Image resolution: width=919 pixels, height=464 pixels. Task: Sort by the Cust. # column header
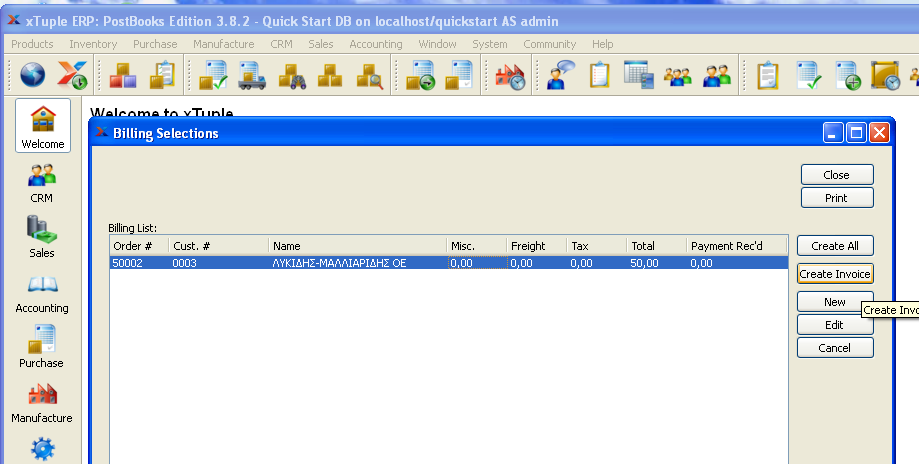pyautogui.click(x=219, y=246)
